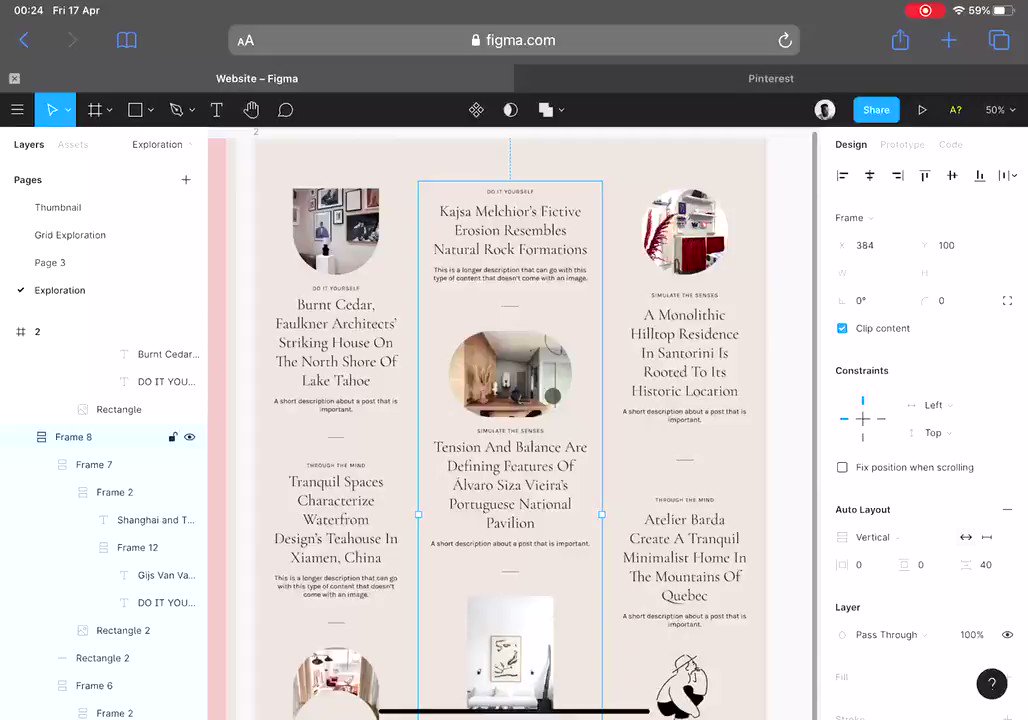1028x720 pixels.
Task: Toggle layer visibility eye in Layer section
Action: click(x=1007, y=634)
